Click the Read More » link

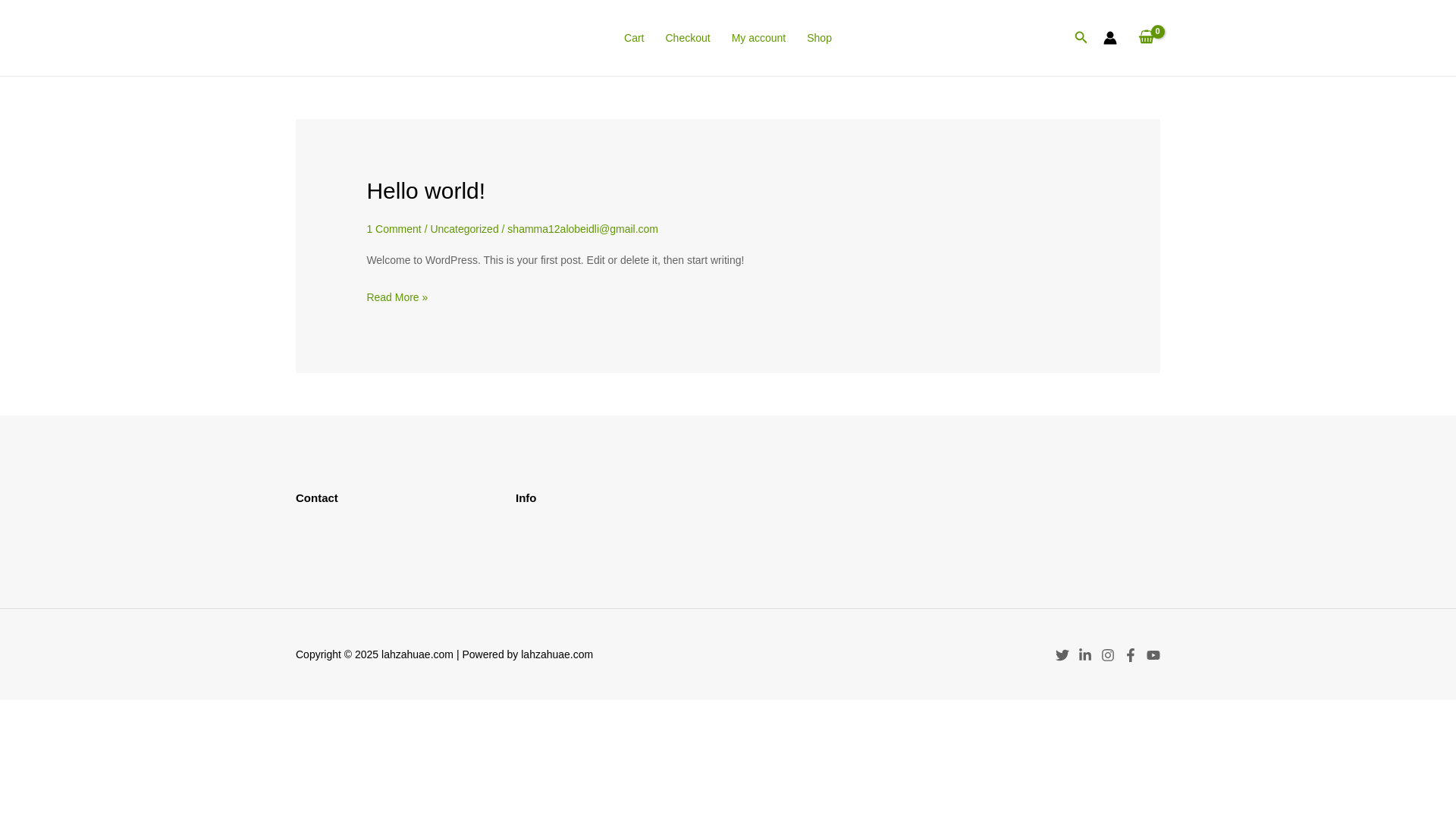tap(397, 297)
